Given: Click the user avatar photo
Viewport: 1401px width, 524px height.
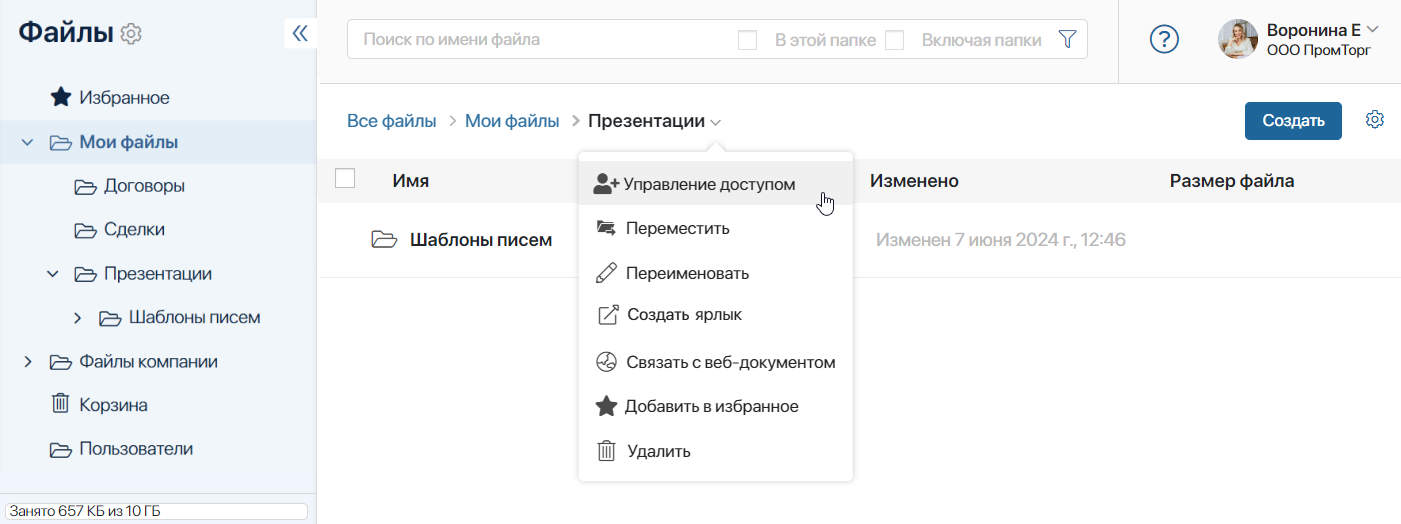Looking at the screenshot, I should tap(1238, 39).
